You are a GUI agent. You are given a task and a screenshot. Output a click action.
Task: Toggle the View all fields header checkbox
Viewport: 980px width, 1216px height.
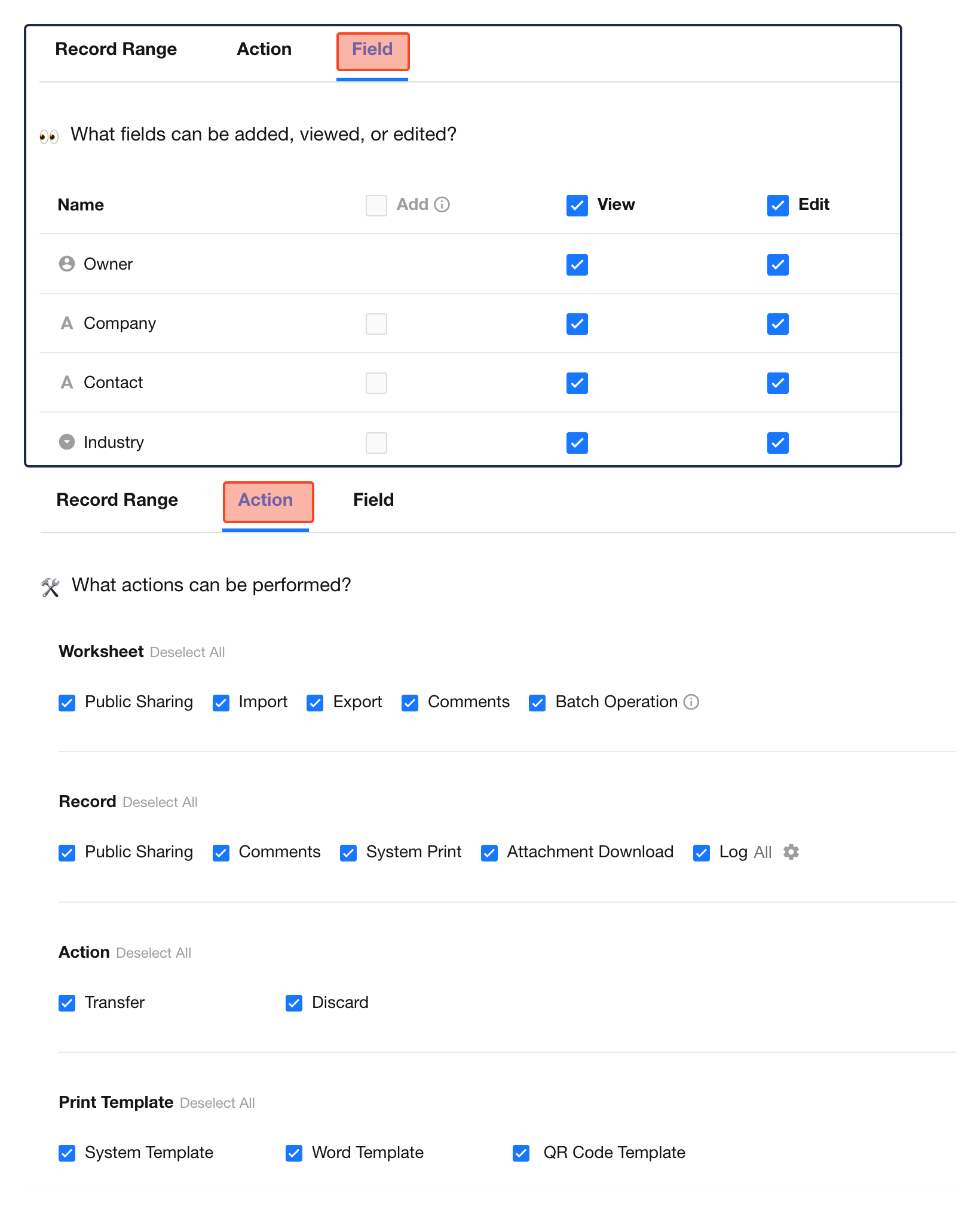(577, 206)
